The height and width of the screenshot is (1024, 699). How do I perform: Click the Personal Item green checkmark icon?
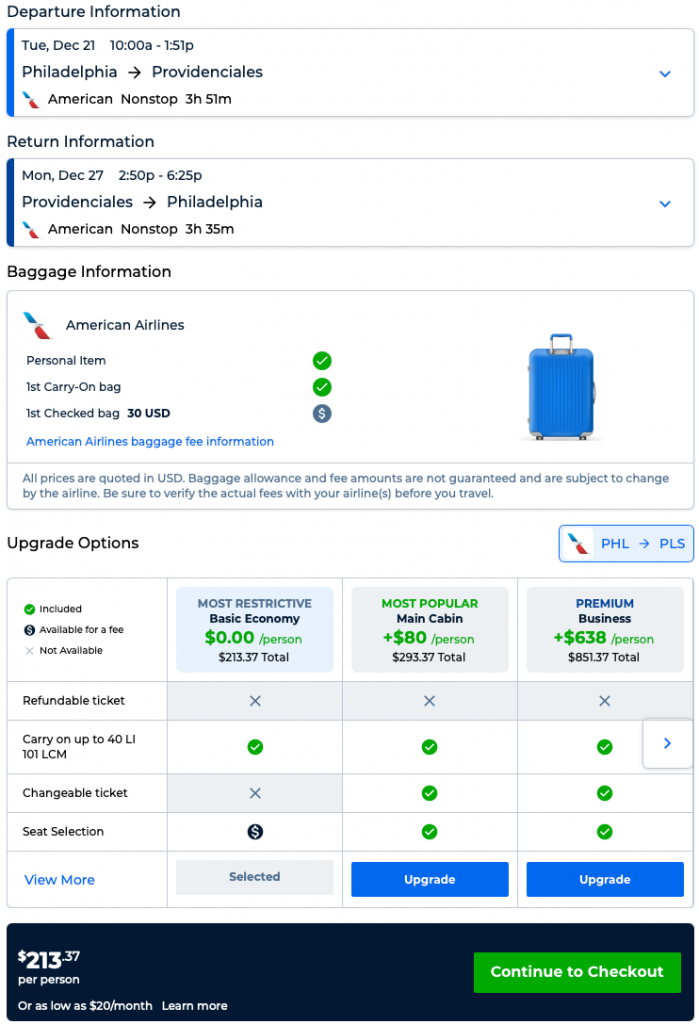[x=322, y=361]
